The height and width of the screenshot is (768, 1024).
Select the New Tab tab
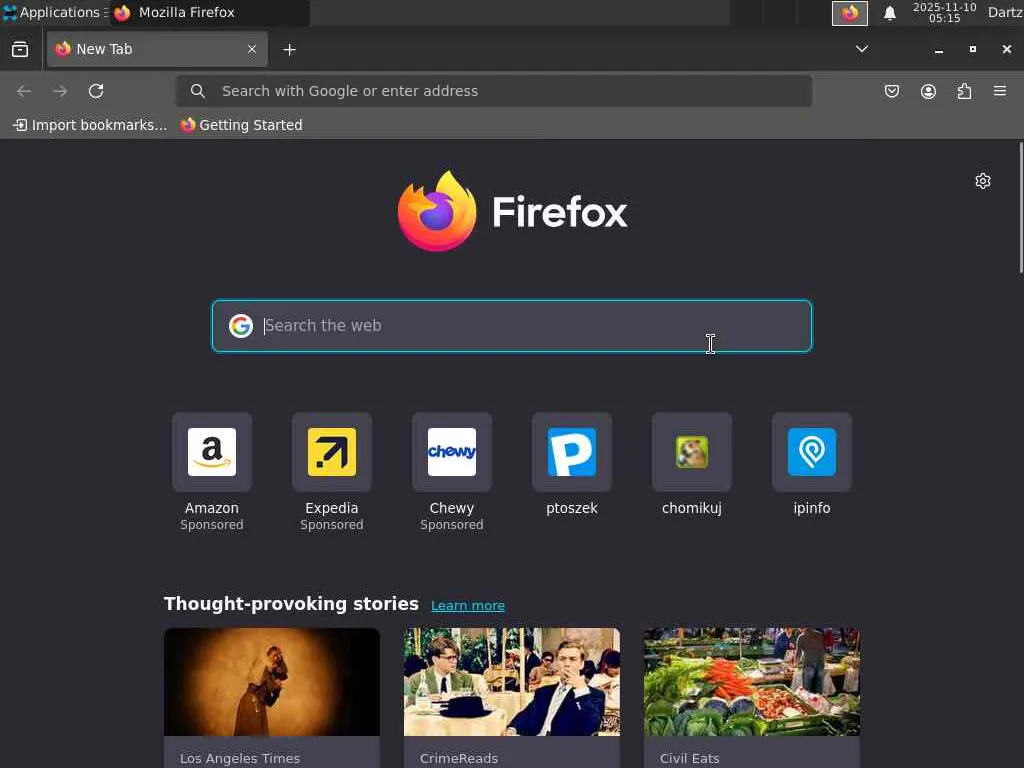(x=157, y=49)
